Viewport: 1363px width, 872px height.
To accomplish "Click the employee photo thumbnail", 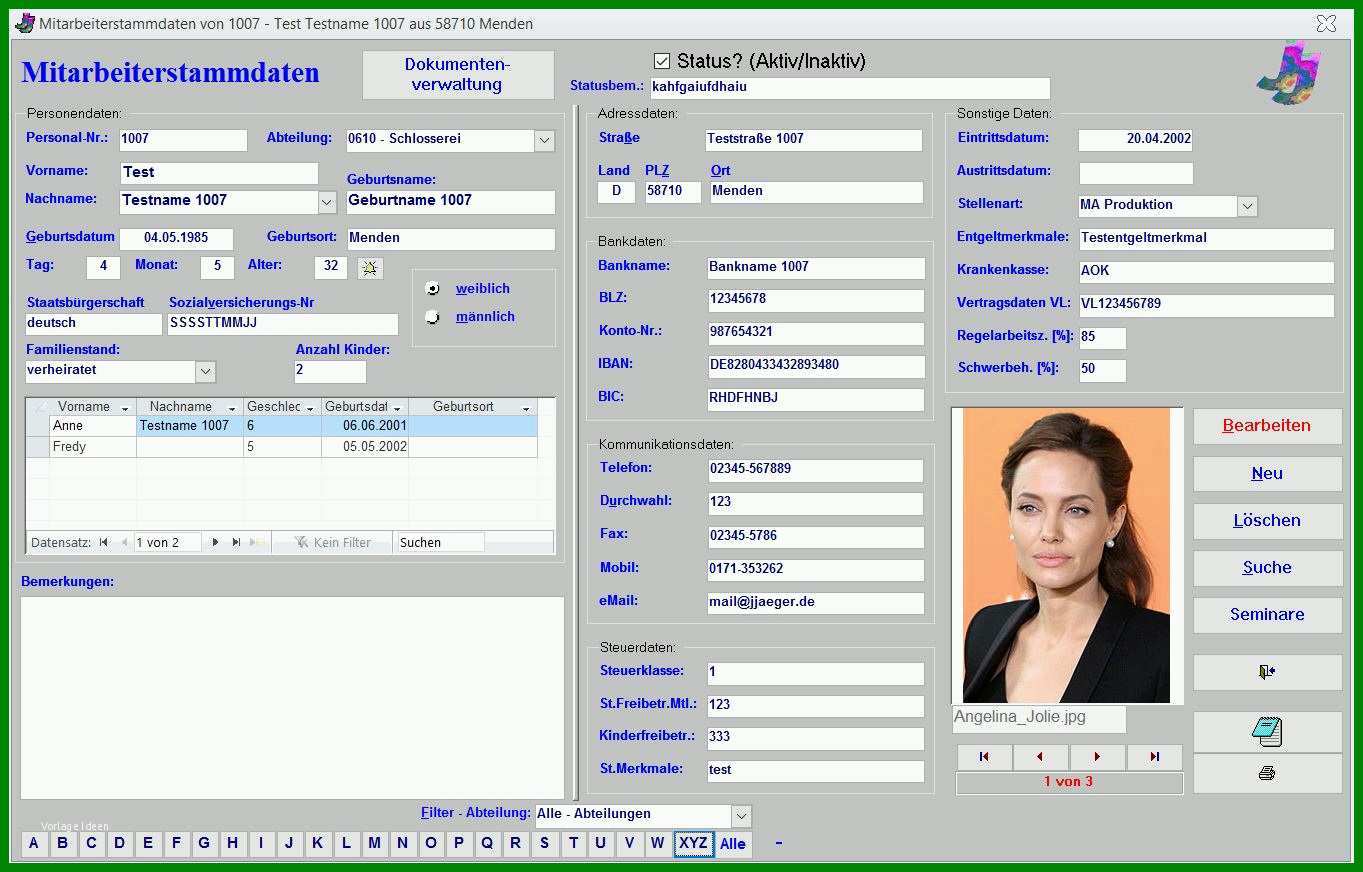I will (1066, 555).
